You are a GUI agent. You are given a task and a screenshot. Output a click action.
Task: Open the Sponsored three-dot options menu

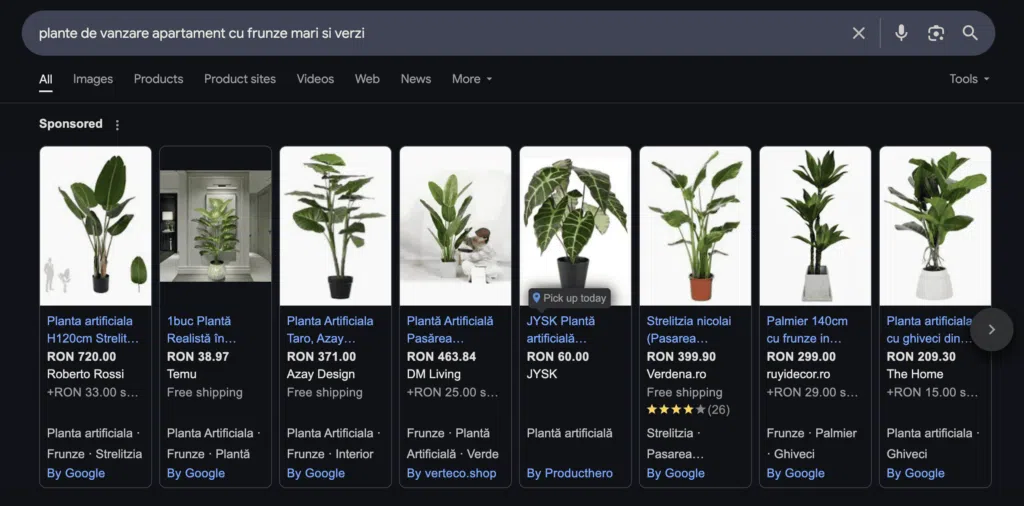tap(117, 125)
